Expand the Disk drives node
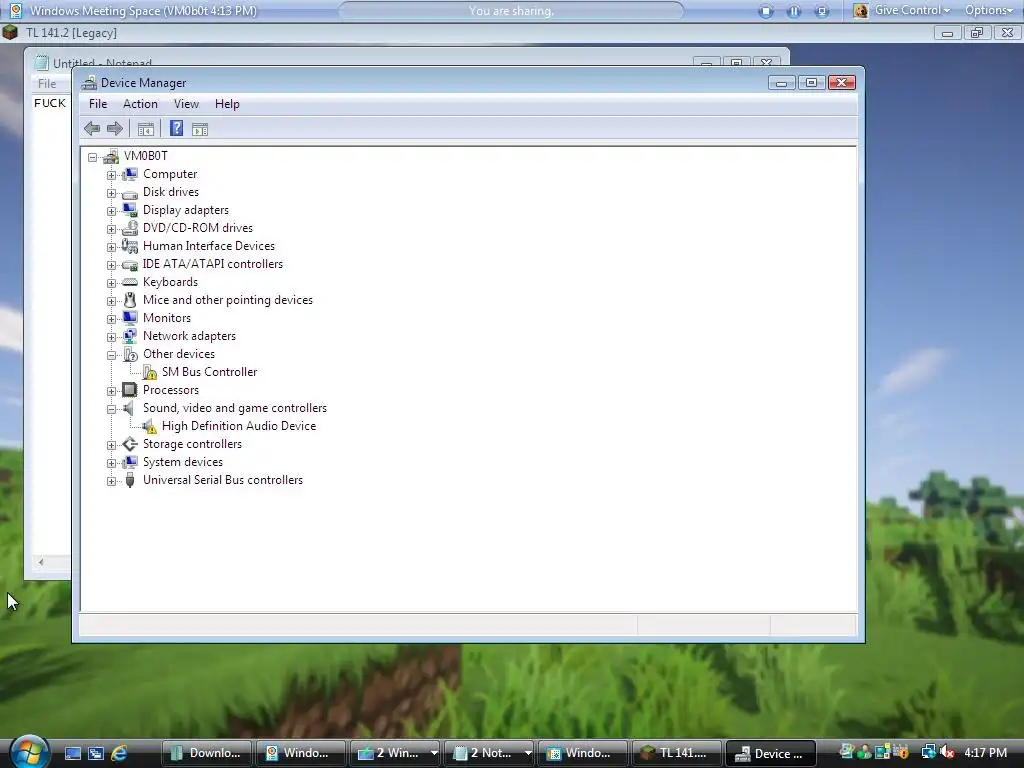The image size is (1024, 768). coord(111,193)
